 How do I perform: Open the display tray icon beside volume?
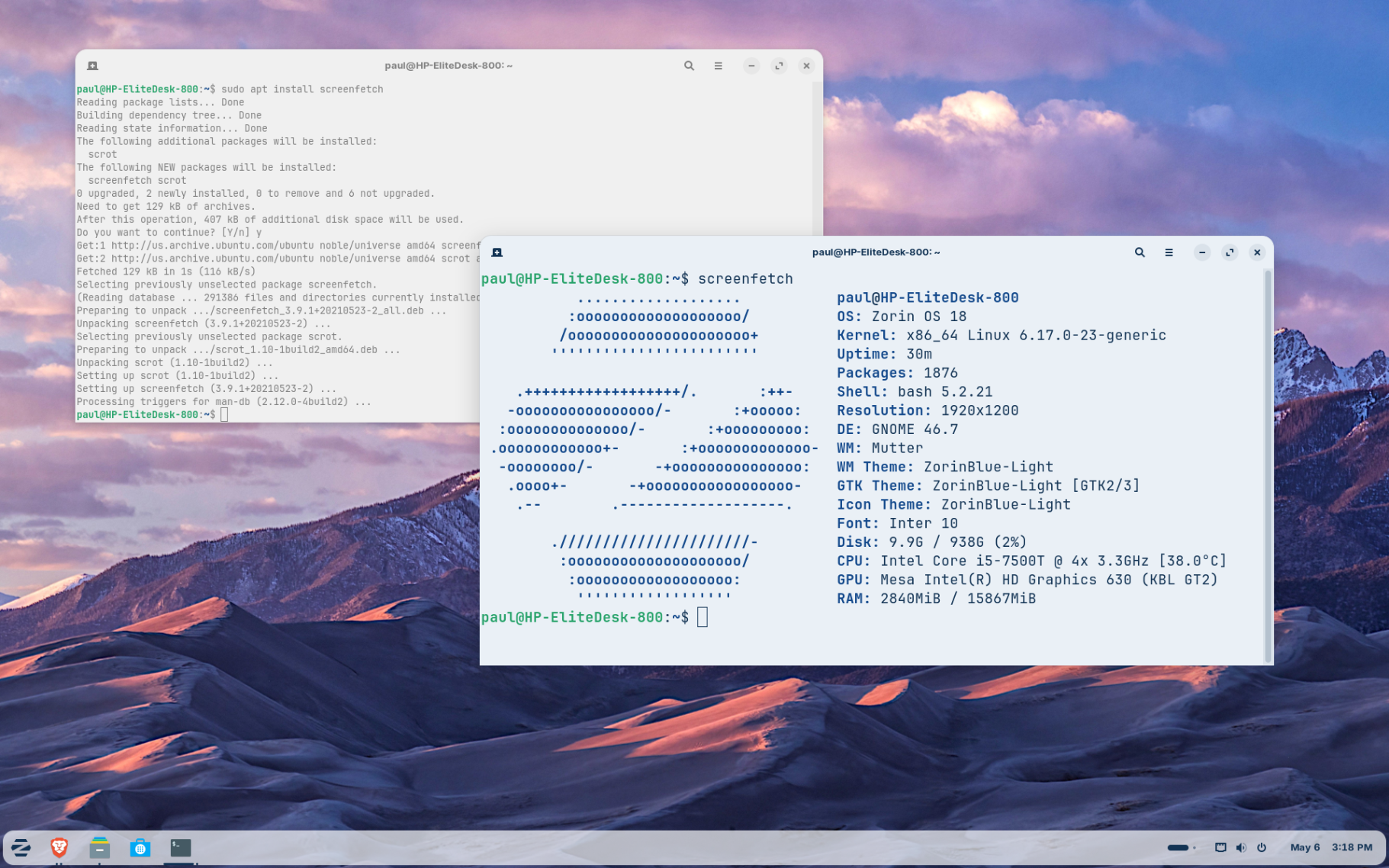[1220, 847]
